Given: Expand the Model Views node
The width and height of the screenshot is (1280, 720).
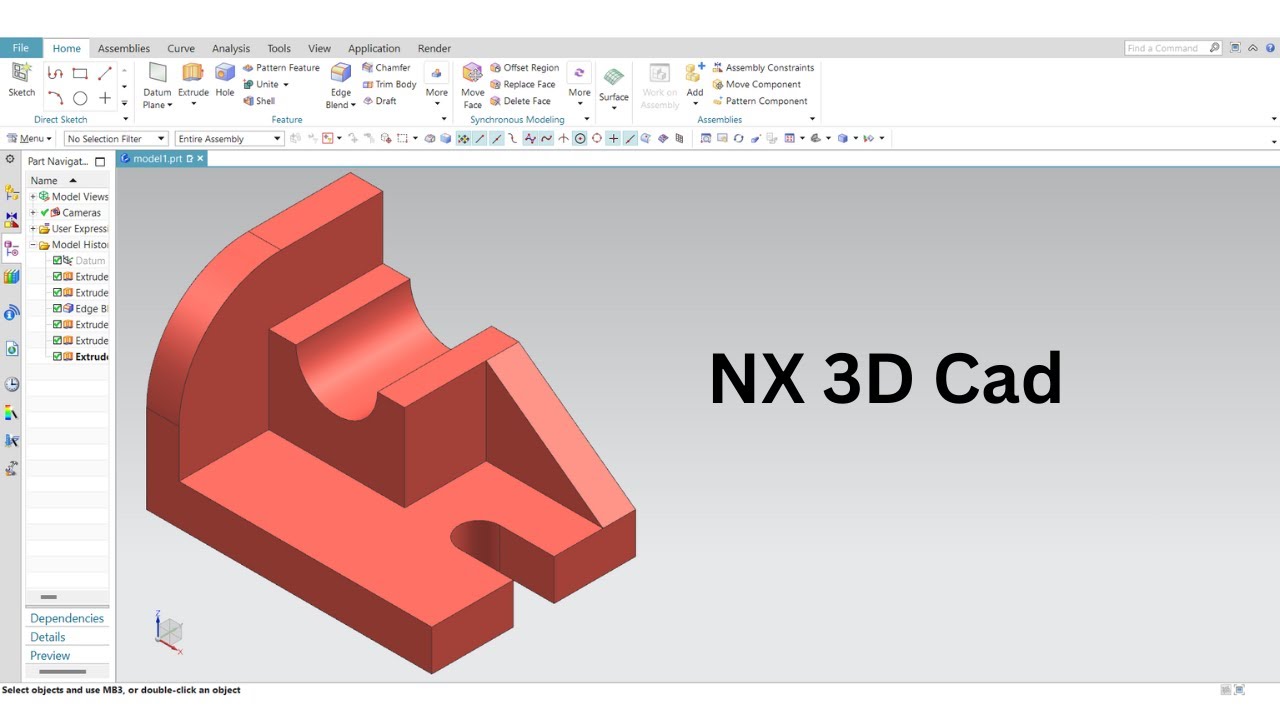Looking at the screenshot, I should pyautogui.click(x=33, y=196).
